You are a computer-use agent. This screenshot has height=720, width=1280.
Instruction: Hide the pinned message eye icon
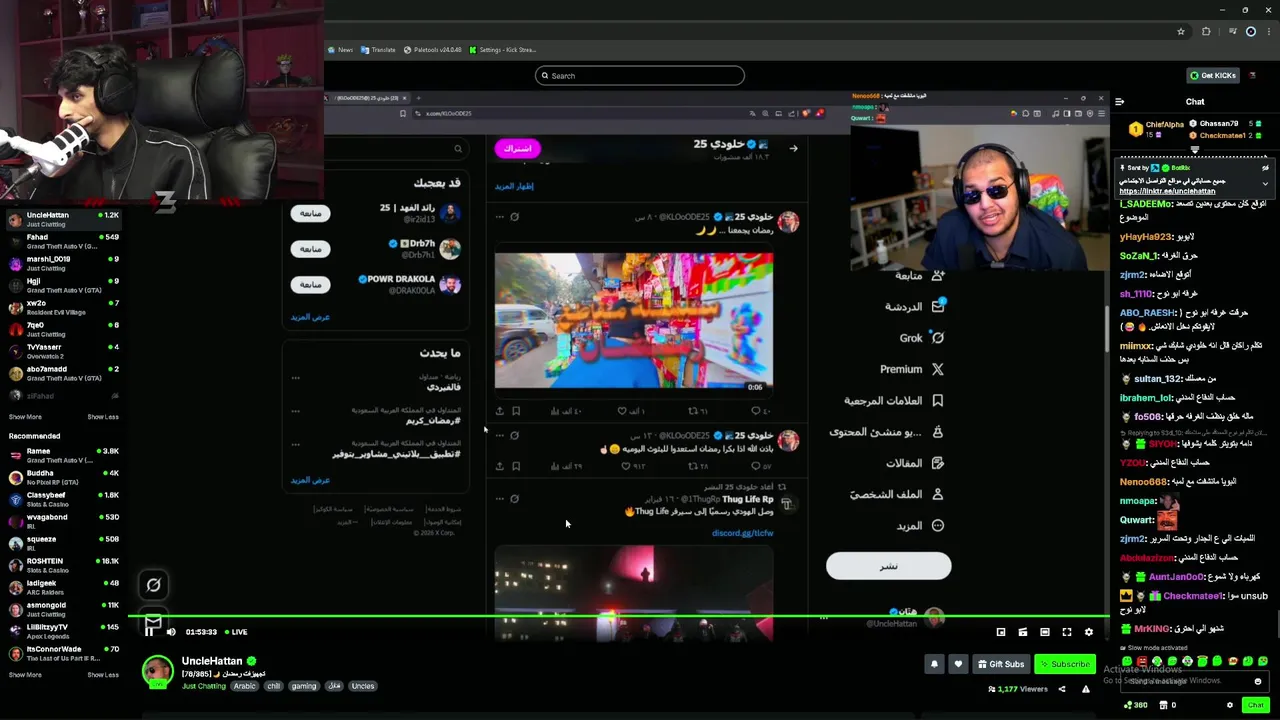[x=1265, y=168]
